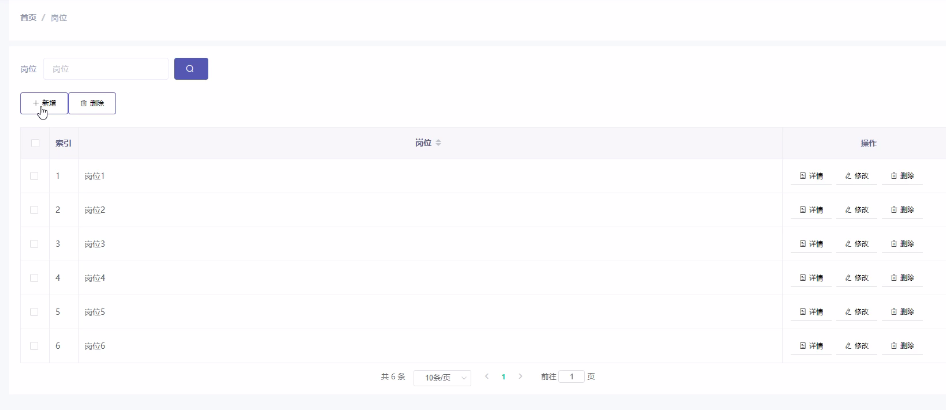
Task: Click 删除 for 岗位6
Action: tap(903, 345)
